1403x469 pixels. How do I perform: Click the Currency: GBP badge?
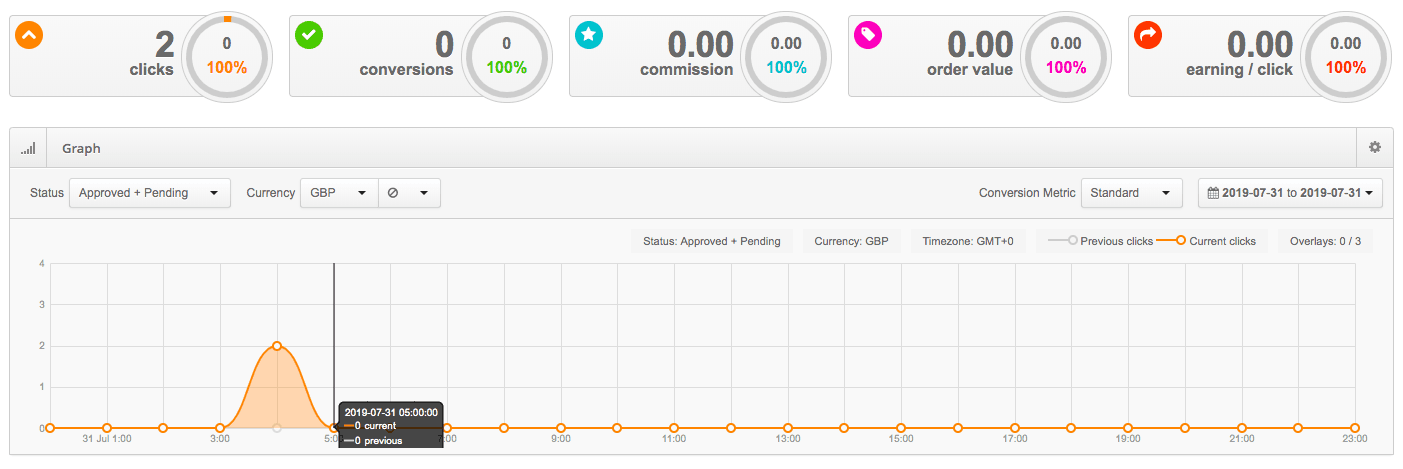pyautogui.click(x=852, y=241)
